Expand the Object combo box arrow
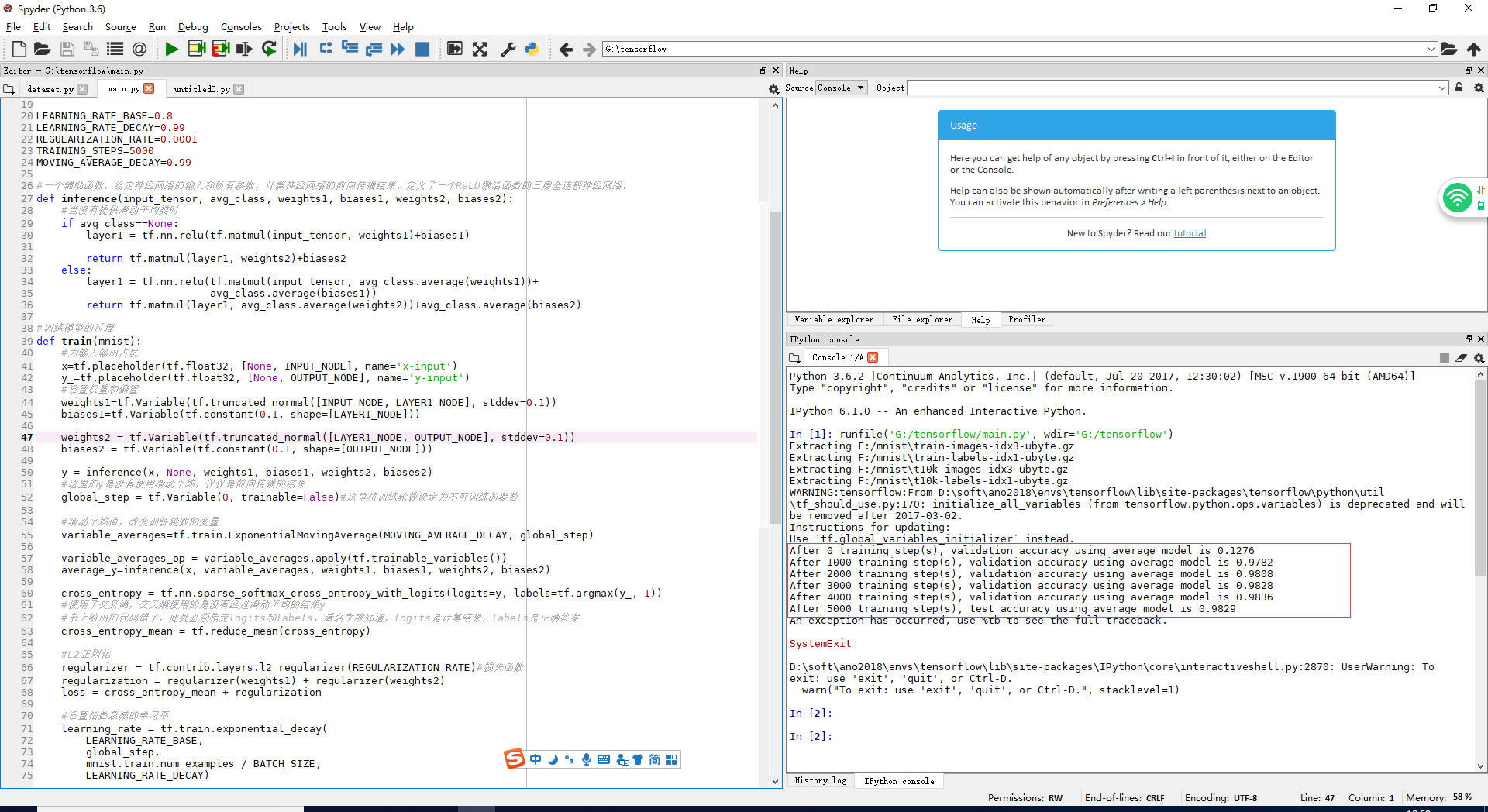1488x812 pixels. coord(1441,88)
